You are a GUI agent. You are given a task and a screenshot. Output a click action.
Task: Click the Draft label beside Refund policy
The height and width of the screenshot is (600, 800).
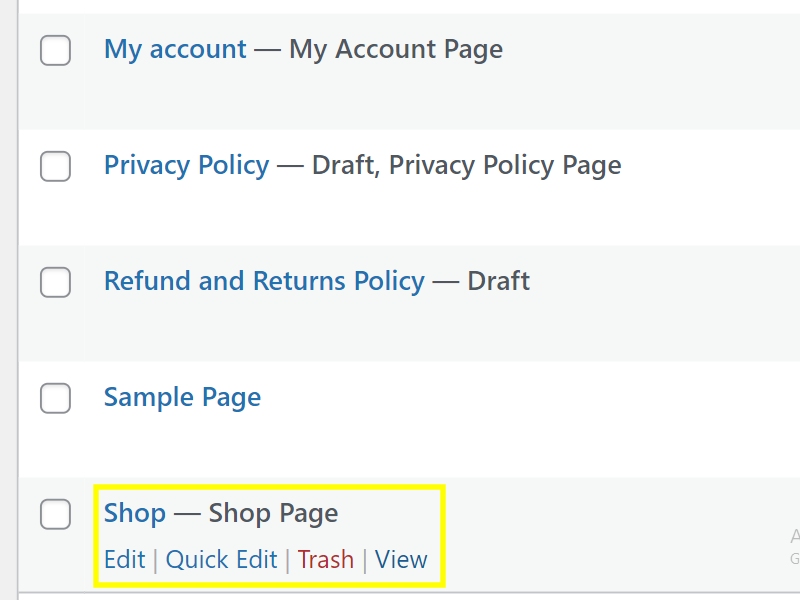(498, 281)
